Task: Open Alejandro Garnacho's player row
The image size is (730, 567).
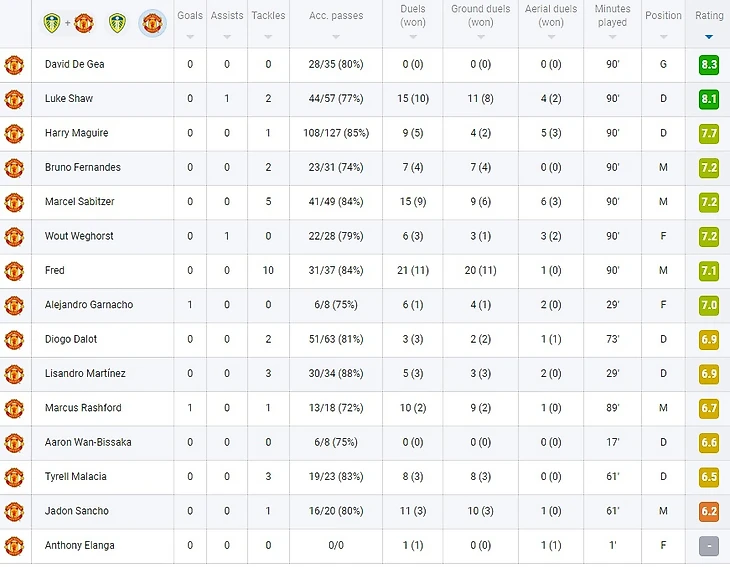Action: coord(89,305)
